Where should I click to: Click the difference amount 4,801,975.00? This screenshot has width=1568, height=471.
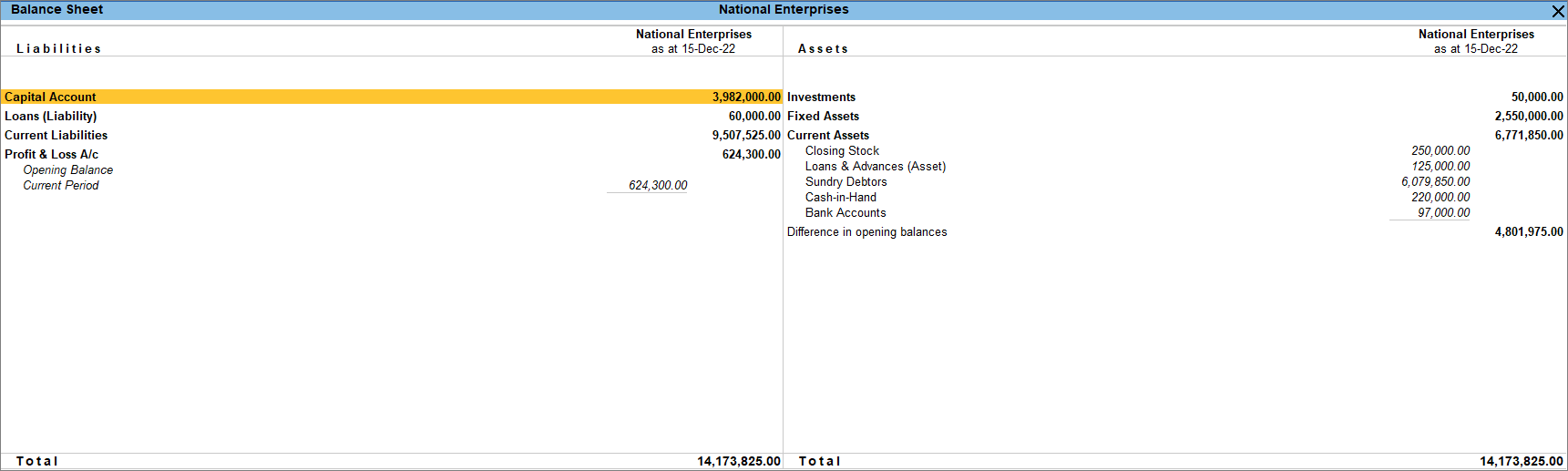click(x=1529, y=231)
